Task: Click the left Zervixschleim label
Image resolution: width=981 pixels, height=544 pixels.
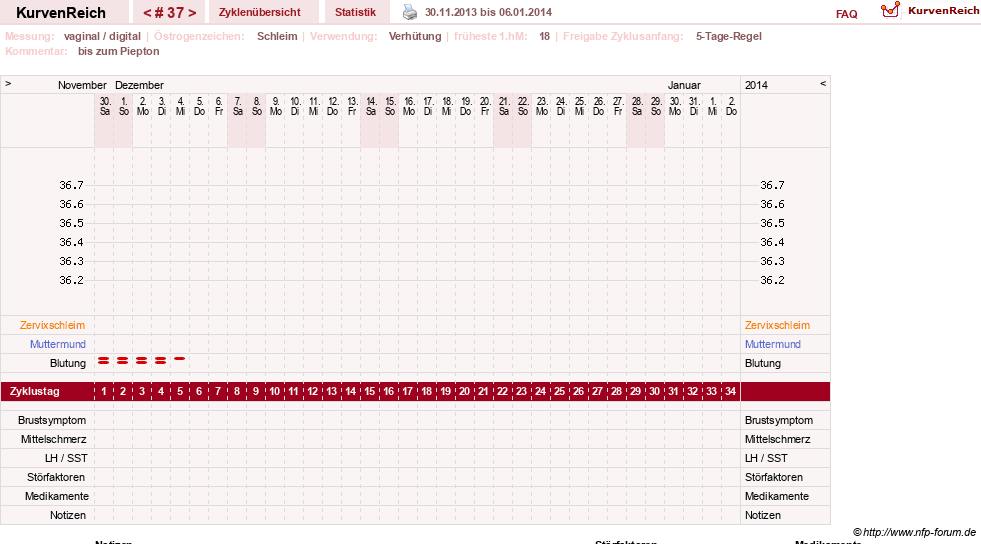Action: coord(52,325)
